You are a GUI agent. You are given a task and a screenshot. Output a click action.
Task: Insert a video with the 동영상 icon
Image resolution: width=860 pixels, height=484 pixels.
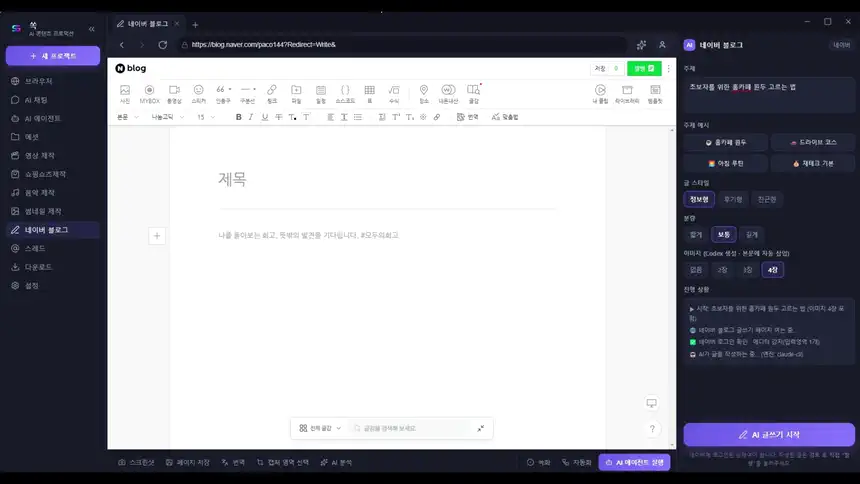174,93
